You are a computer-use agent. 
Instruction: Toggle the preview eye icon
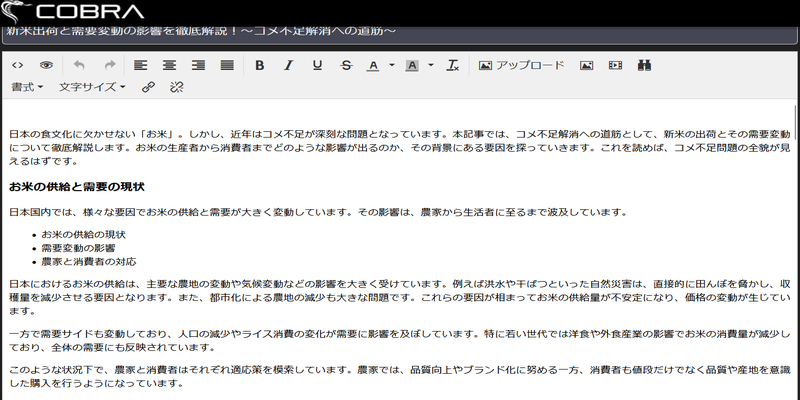46,65
